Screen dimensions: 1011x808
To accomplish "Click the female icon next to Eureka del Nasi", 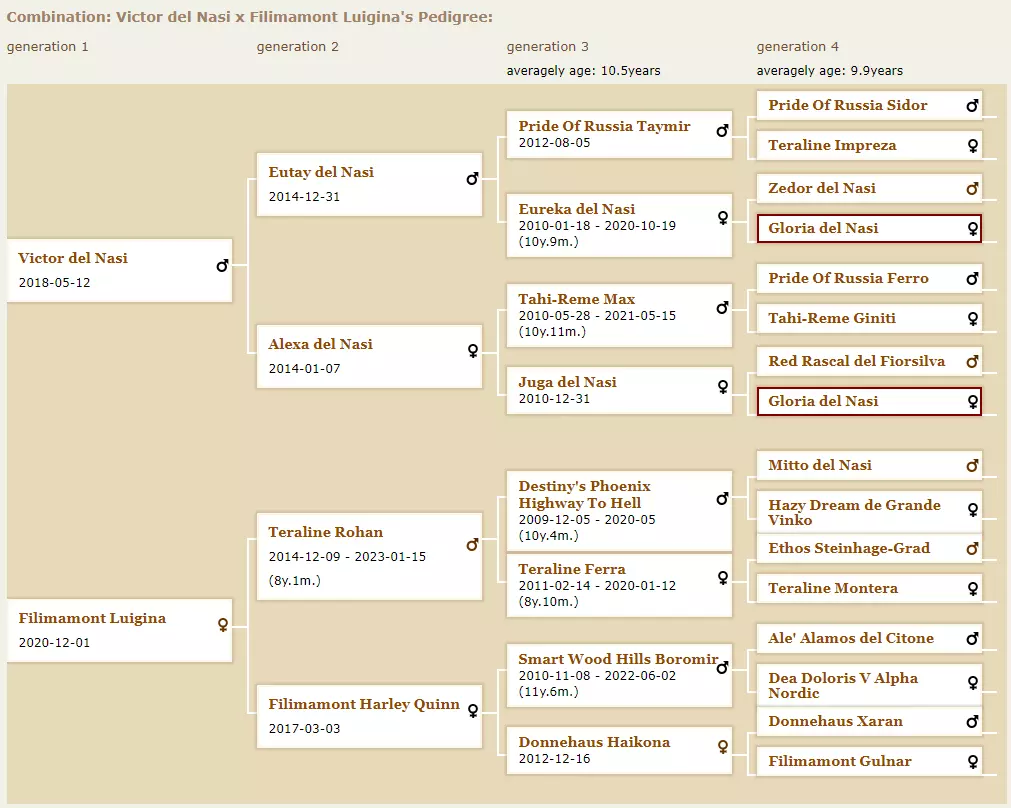I will pyautogui.click(x=723, y=217).
